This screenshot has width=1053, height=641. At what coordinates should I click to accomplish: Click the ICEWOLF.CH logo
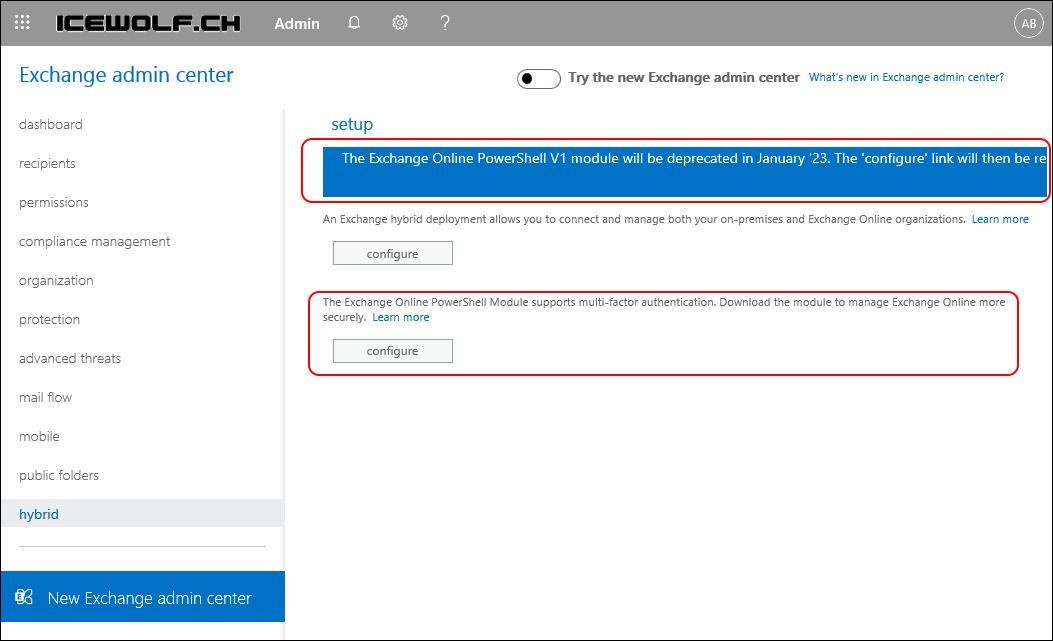(148, 24)
